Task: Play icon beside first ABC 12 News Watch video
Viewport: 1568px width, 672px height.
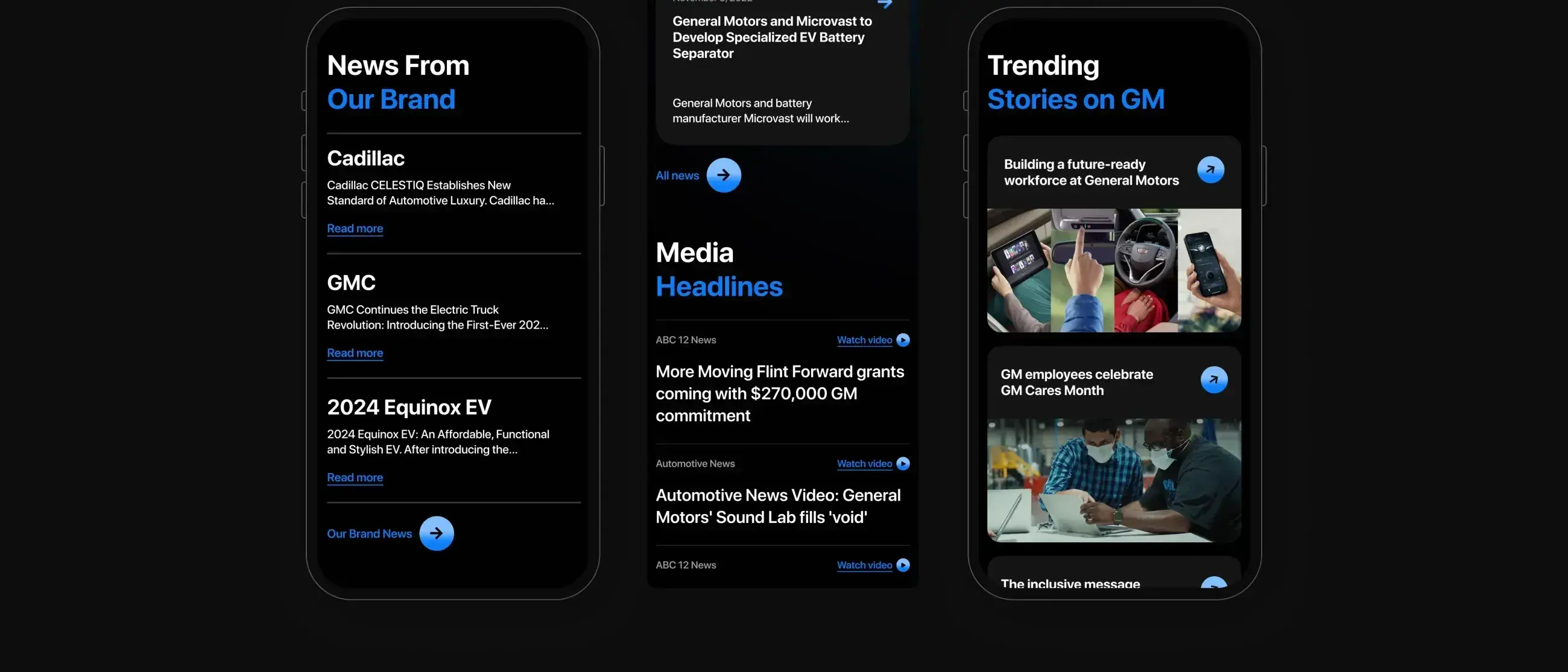Action: click(x=903, y=340)
